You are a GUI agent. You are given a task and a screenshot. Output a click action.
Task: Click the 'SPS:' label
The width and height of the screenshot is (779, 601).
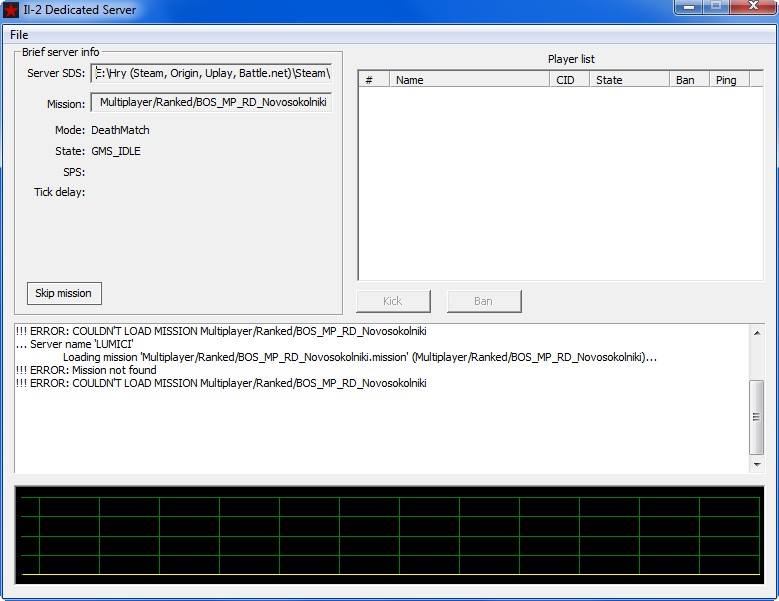[74, 172]
